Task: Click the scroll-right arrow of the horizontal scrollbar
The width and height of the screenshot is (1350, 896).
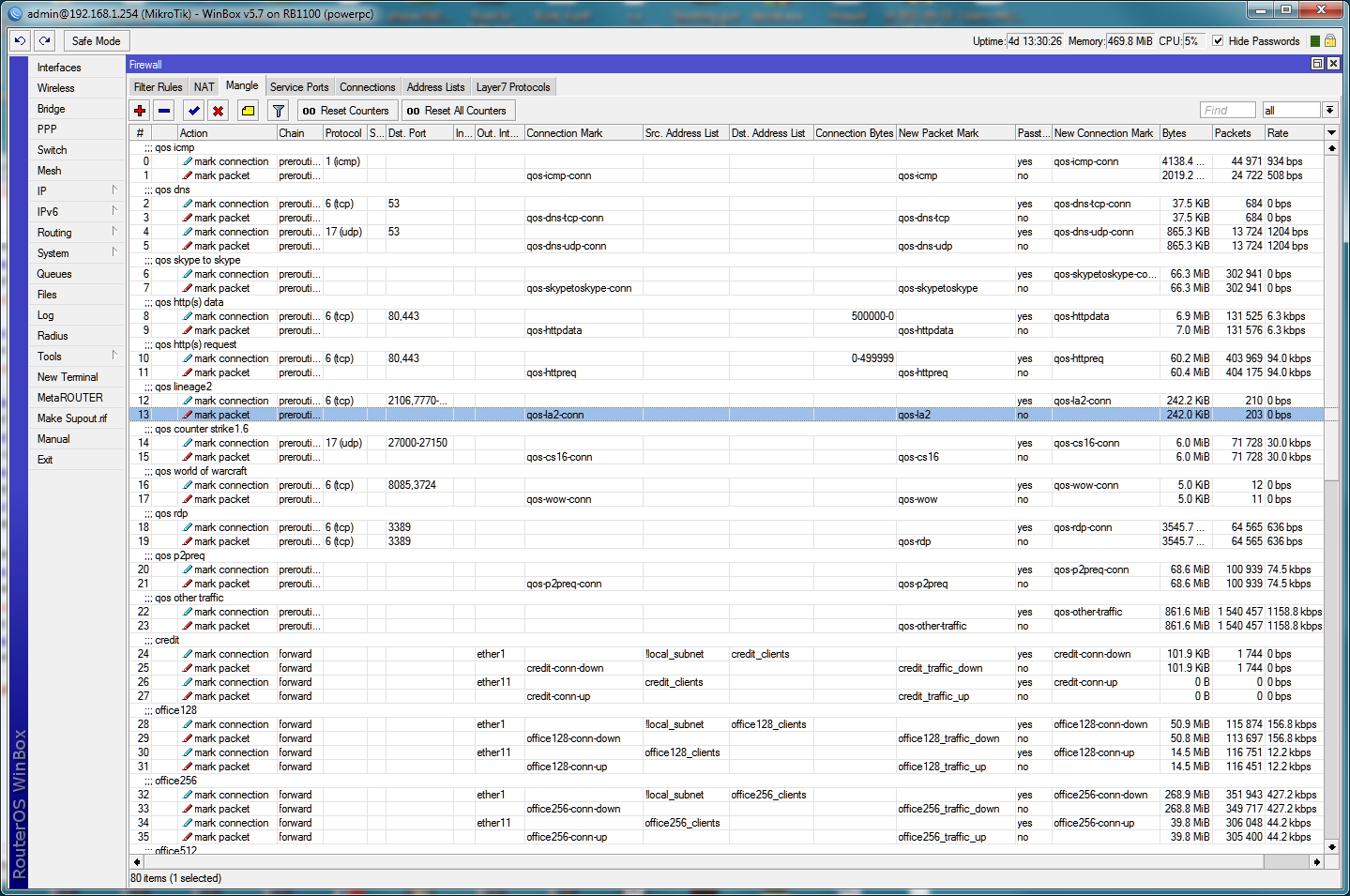Action: click(x=1317, y=861)
